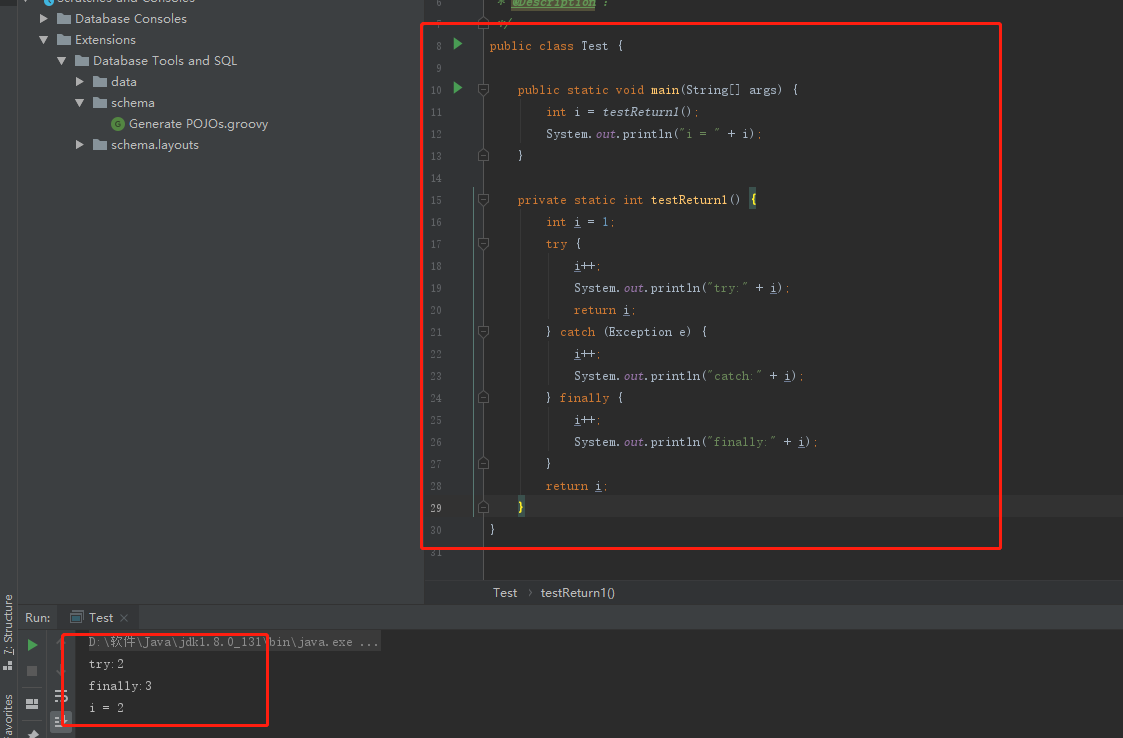Screen dimensions: 1123x738
Task: Click the 'int i = 1;' statement
Action: pos(580,222)
